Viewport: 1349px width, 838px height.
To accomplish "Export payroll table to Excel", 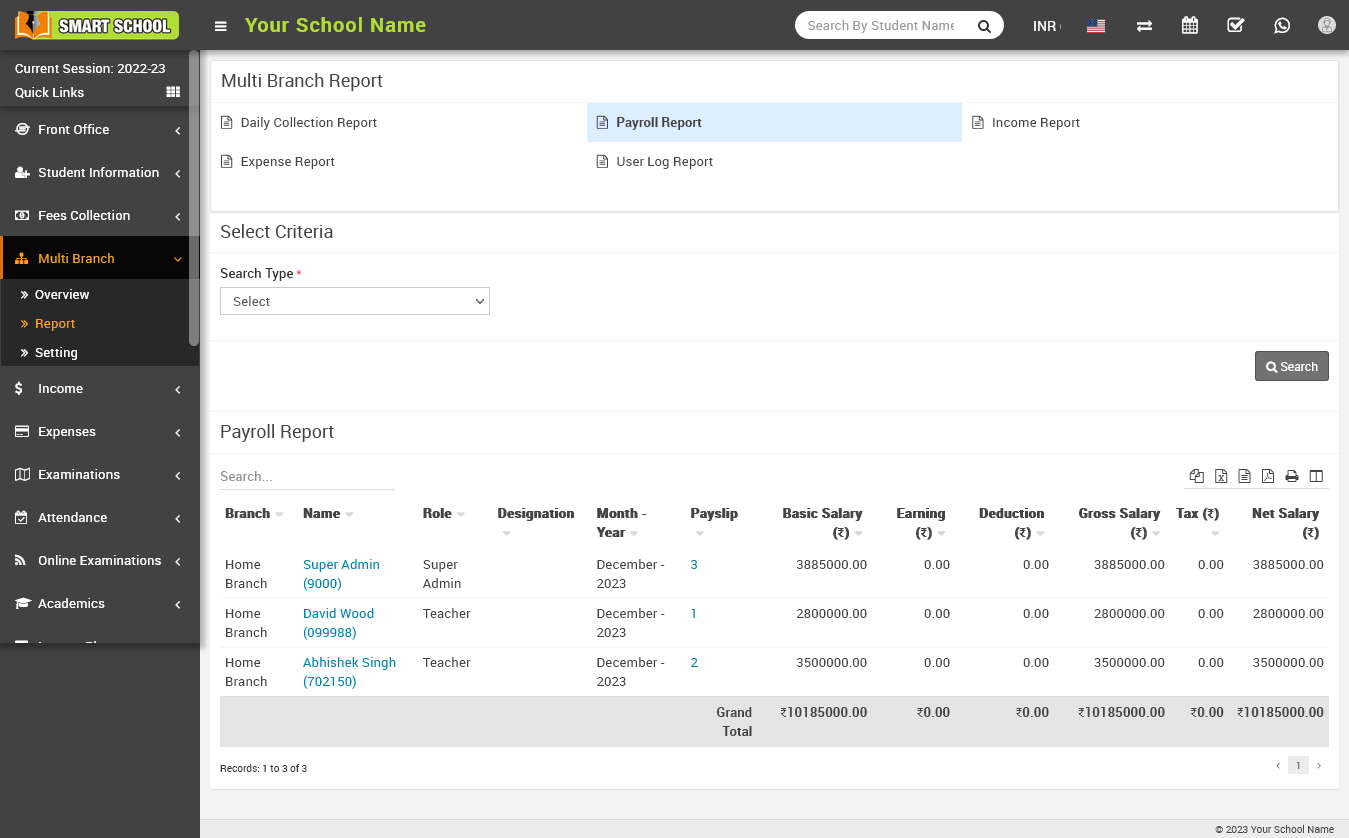I will pos(1221,476).
